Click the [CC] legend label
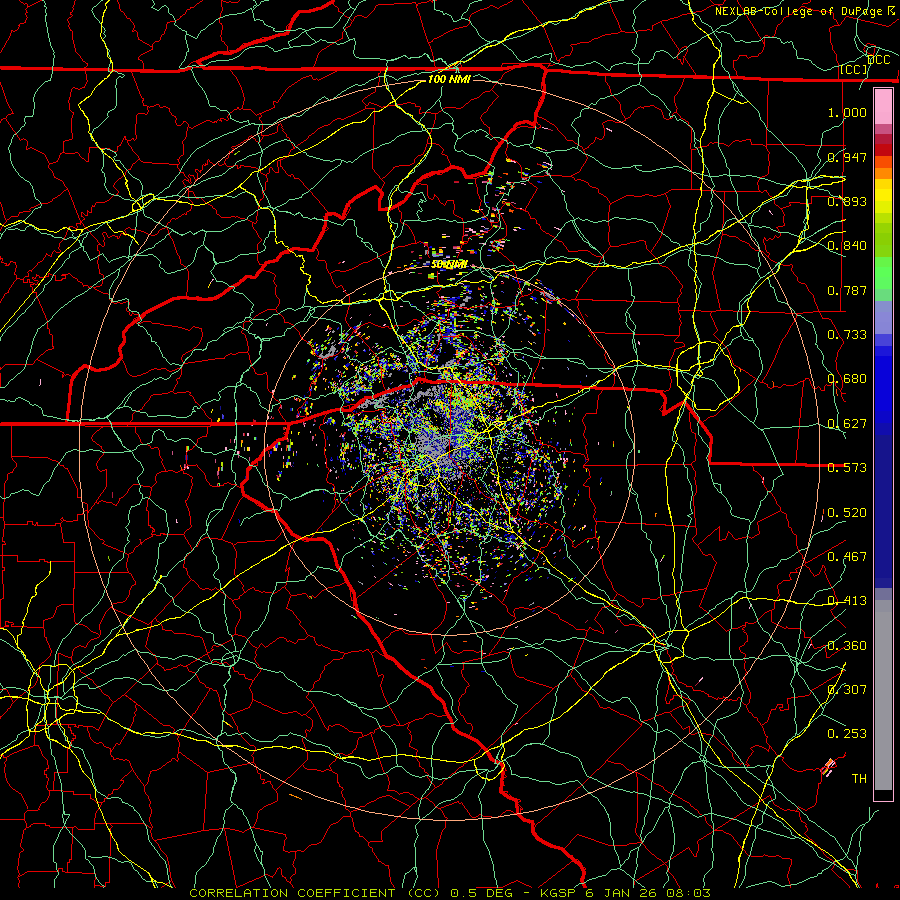Screen dimensions: 900x900 (854, 69)
